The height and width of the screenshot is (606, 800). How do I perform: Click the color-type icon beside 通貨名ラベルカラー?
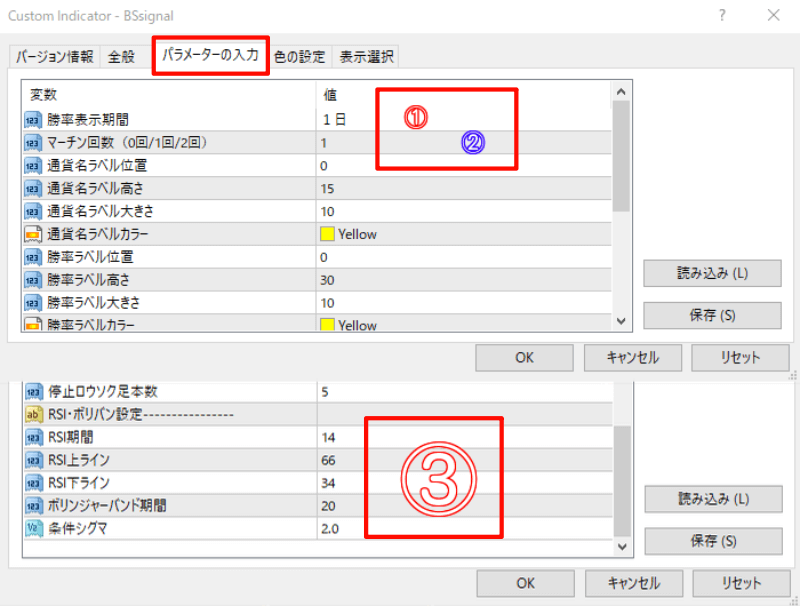33,234
